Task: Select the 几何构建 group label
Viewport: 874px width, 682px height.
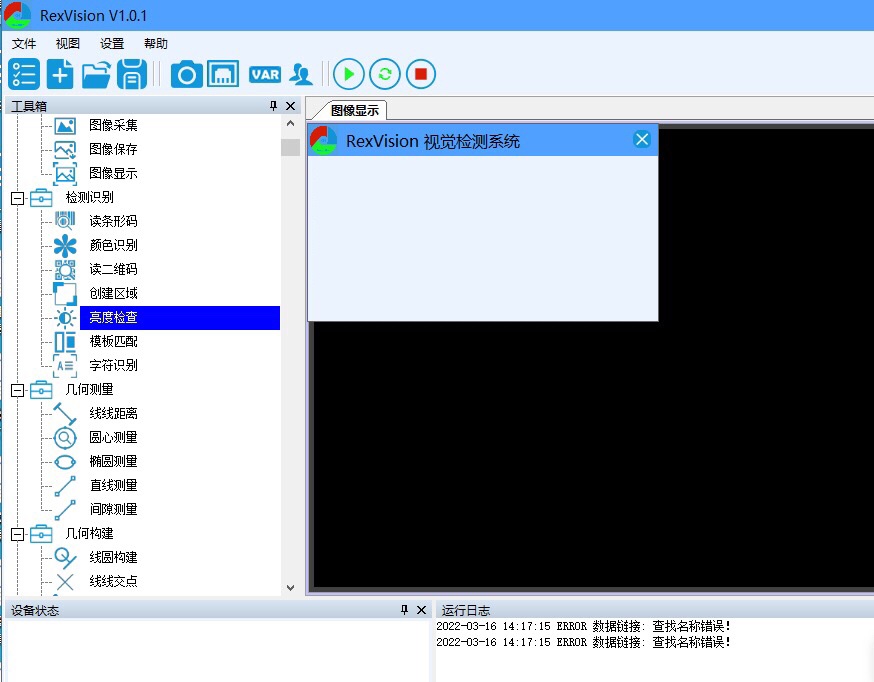Action: tap(89, 533)
